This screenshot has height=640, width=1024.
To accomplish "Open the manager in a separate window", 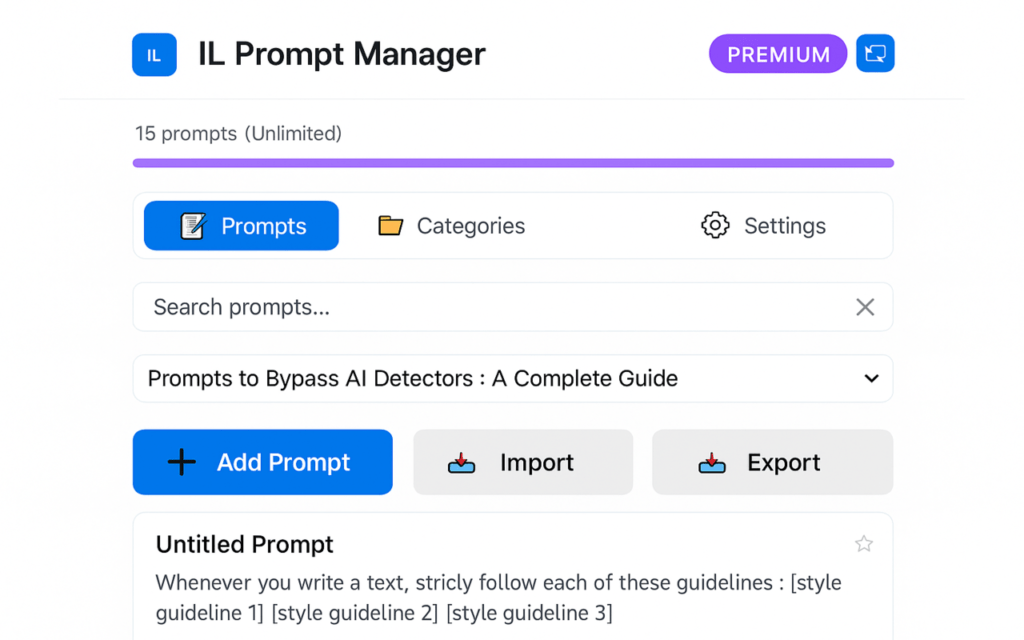I will [x=875, y=54].
